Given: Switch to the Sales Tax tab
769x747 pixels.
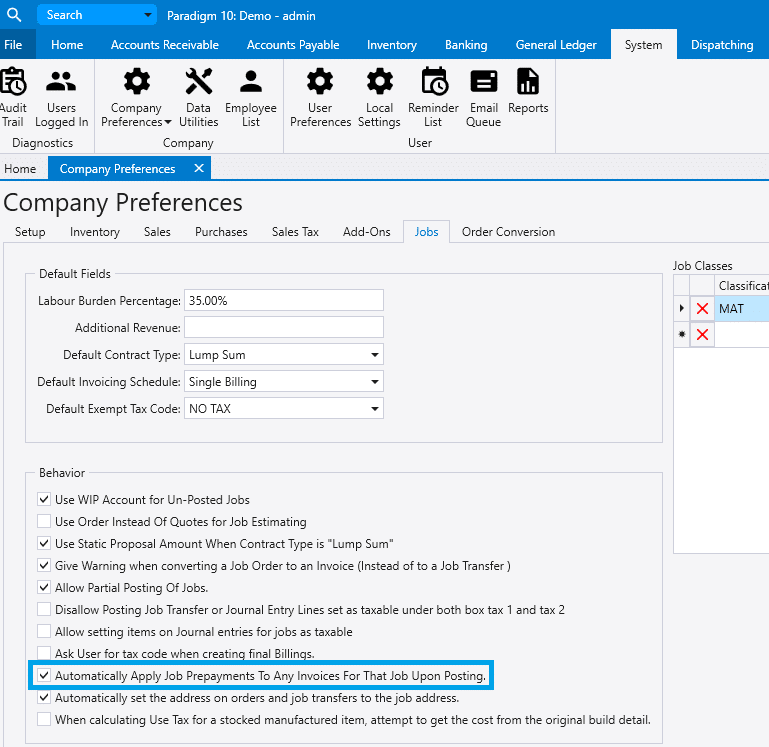Looking at the screenshot, I should pyautogui.click(x=295, y=232).
